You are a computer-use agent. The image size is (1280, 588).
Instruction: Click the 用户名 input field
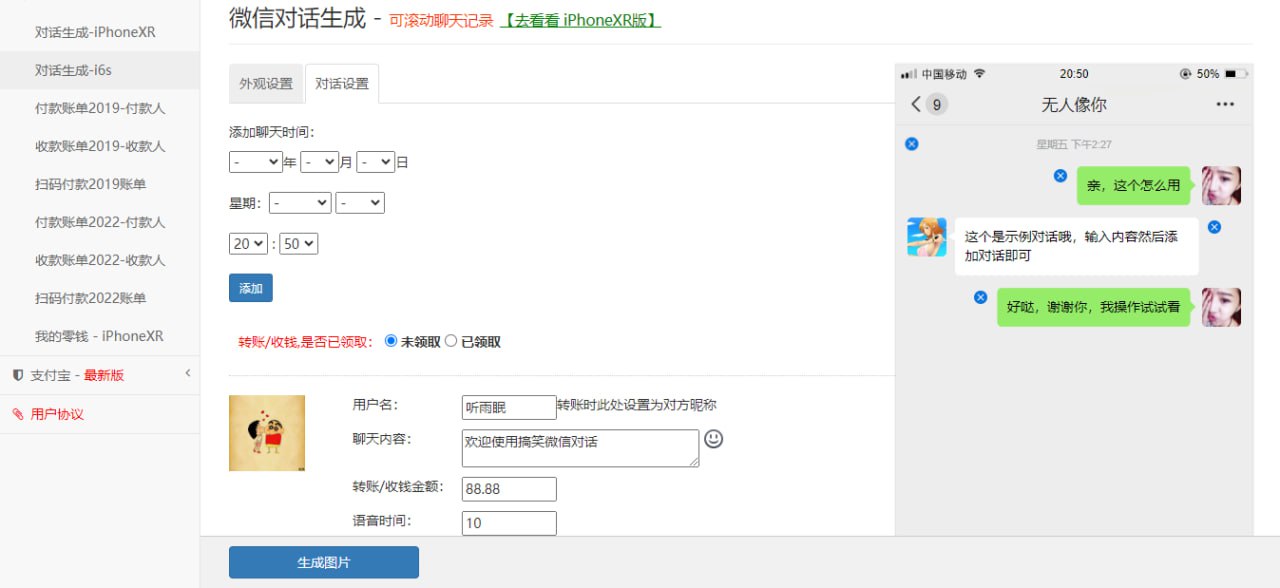(x=509, y=407)
